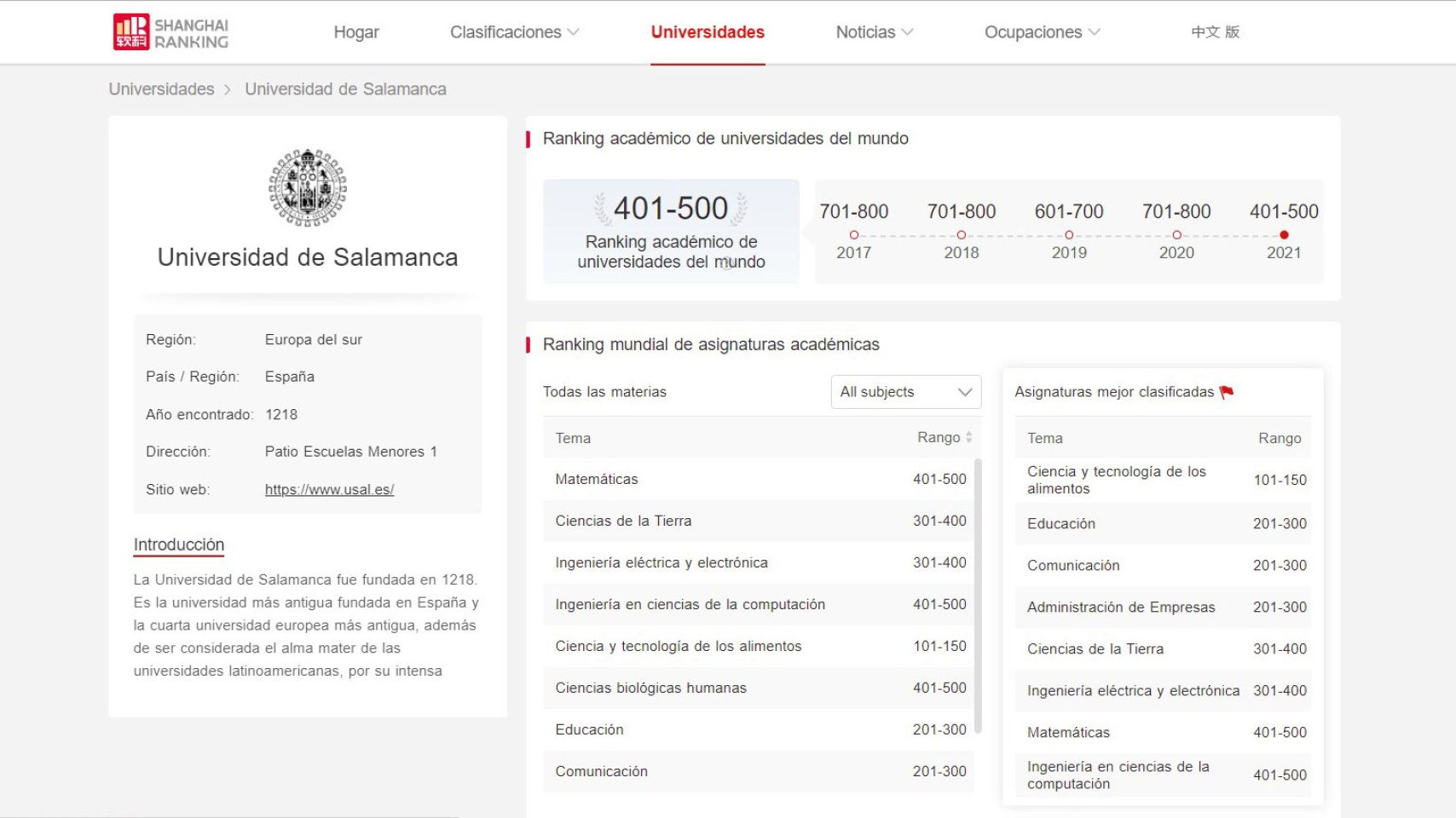The image size is (1456, 818).
Task: Sort the table by the Rango arrows
Action: (968, 438)
